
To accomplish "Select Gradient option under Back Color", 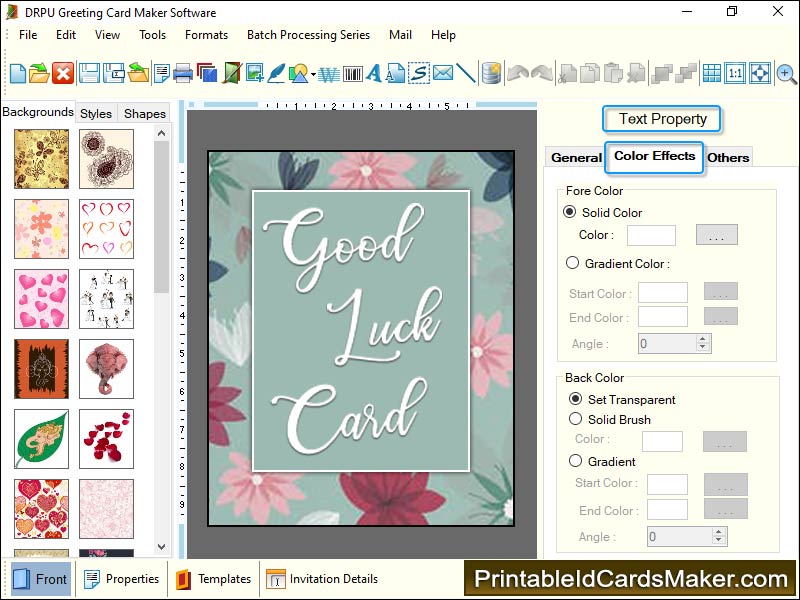I will tap(575, 461).
